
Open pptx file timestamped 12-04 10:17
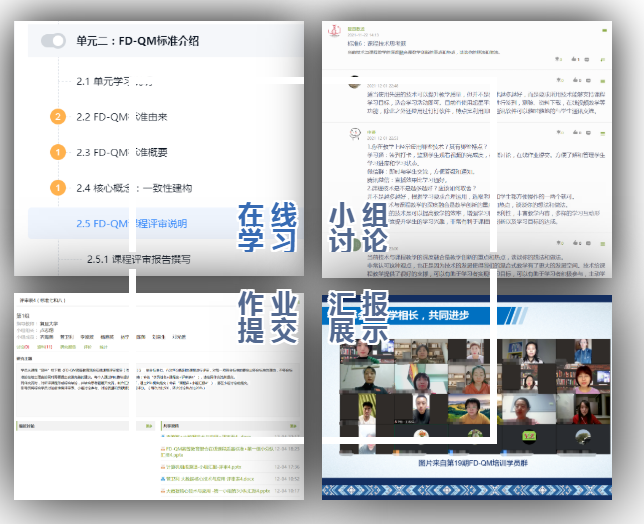coord(218,491)
